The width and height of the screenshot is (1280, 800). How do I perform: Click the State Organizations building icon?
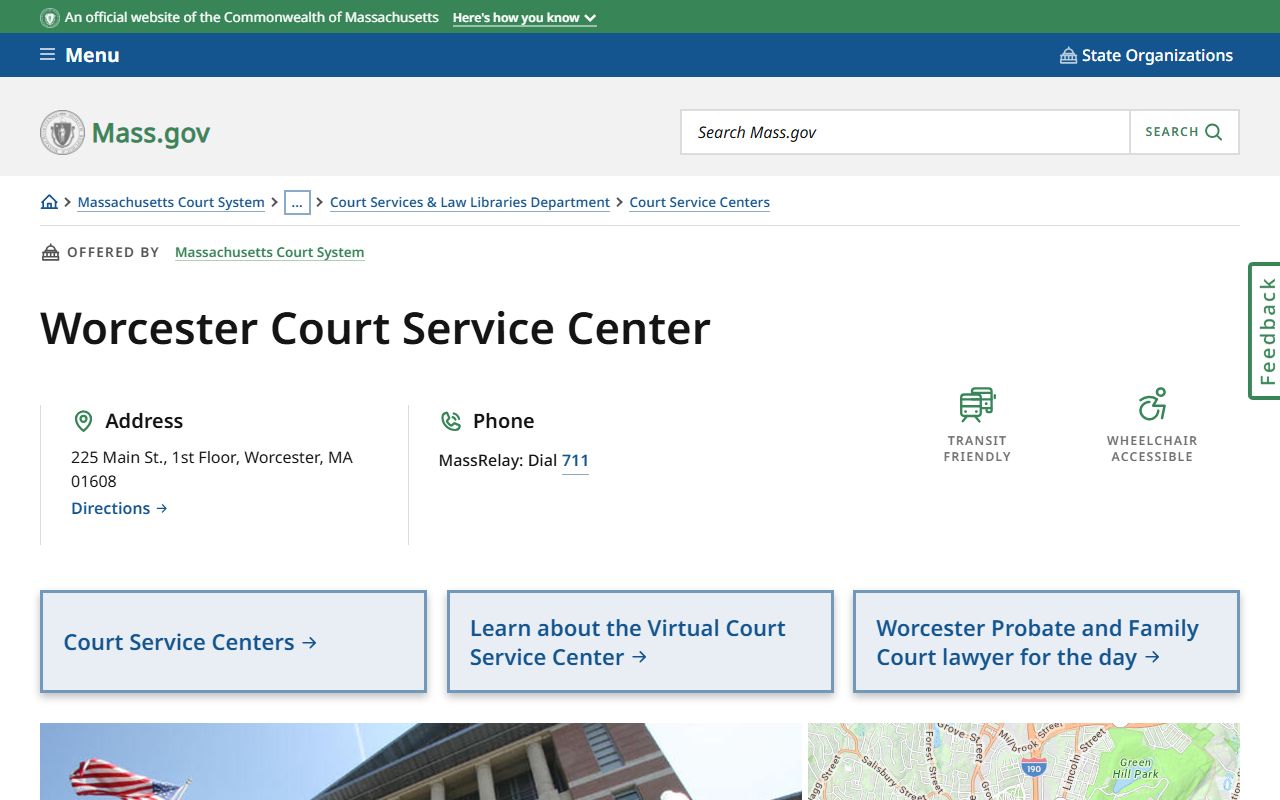click(1068, 55)
